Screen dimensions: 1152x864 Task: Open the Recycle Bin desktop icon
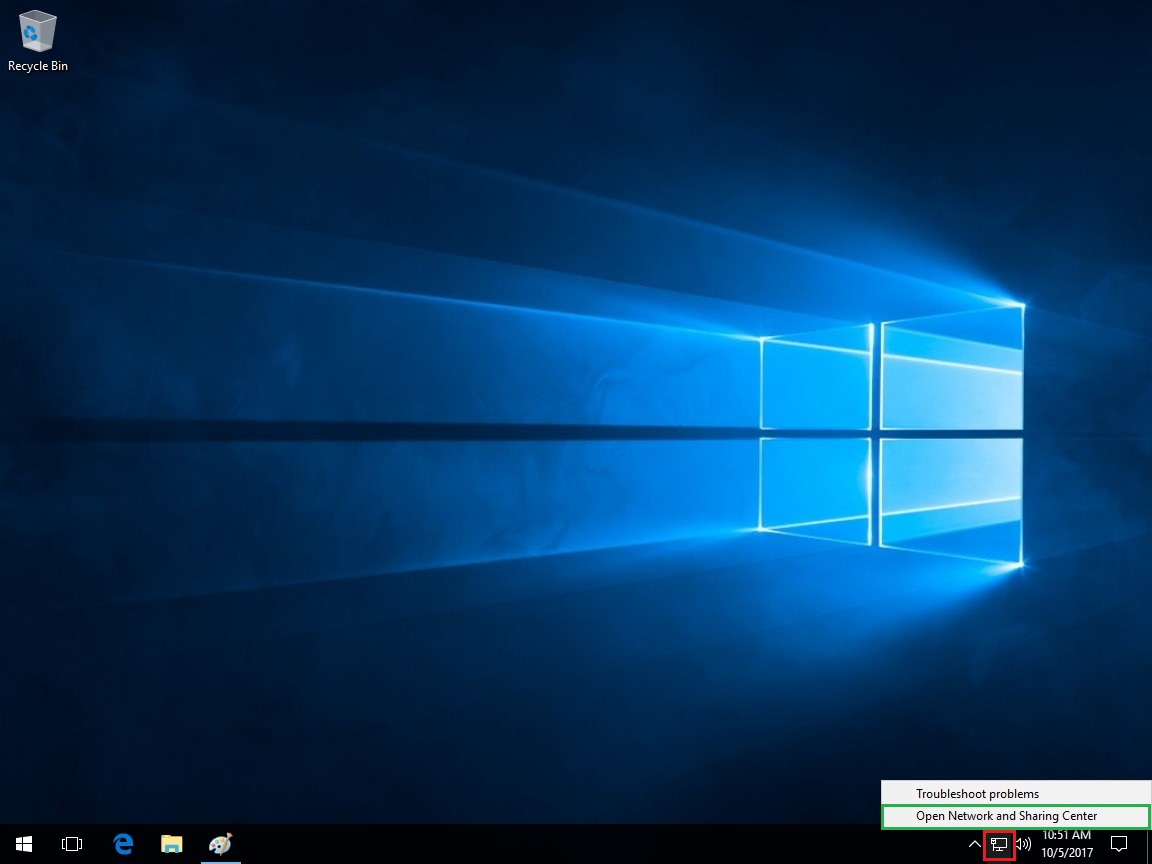pos(37,41)
